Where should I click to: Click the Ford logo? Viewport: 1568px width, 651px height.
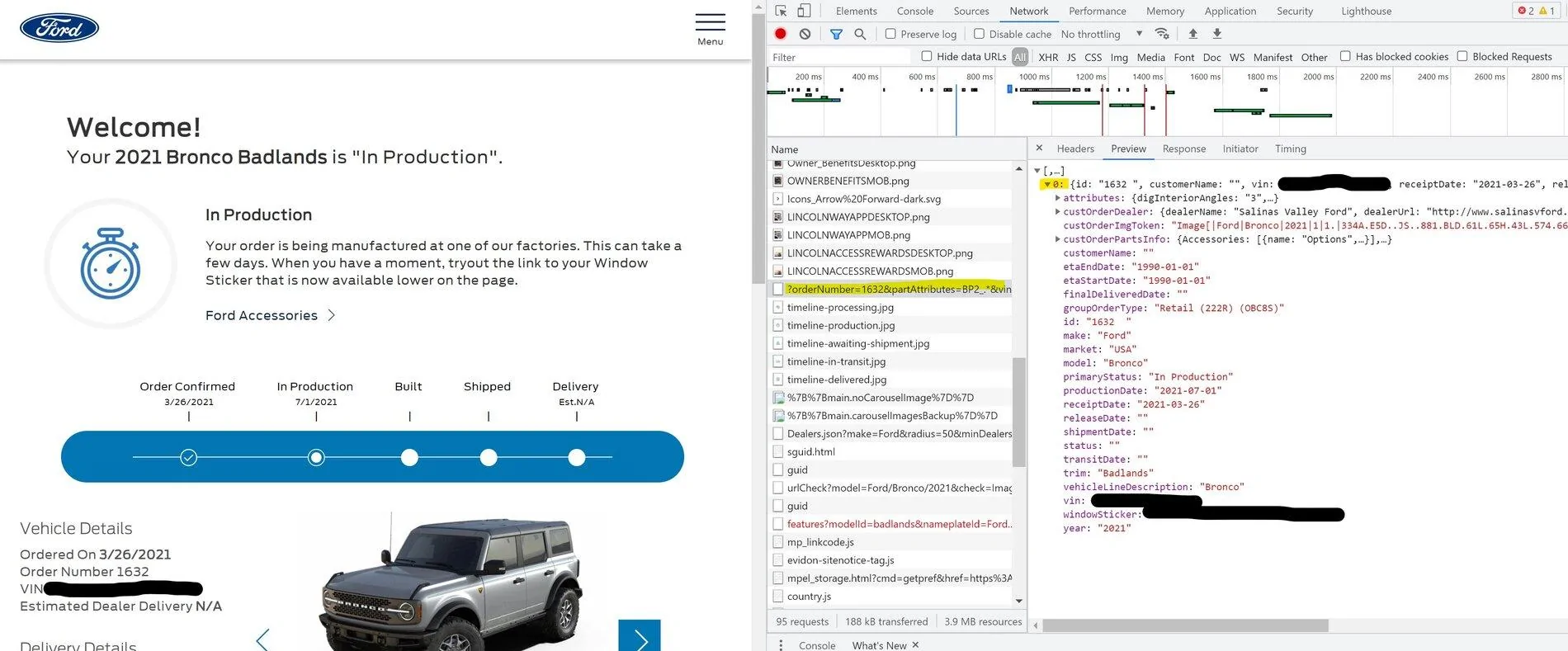pos(59,28)
